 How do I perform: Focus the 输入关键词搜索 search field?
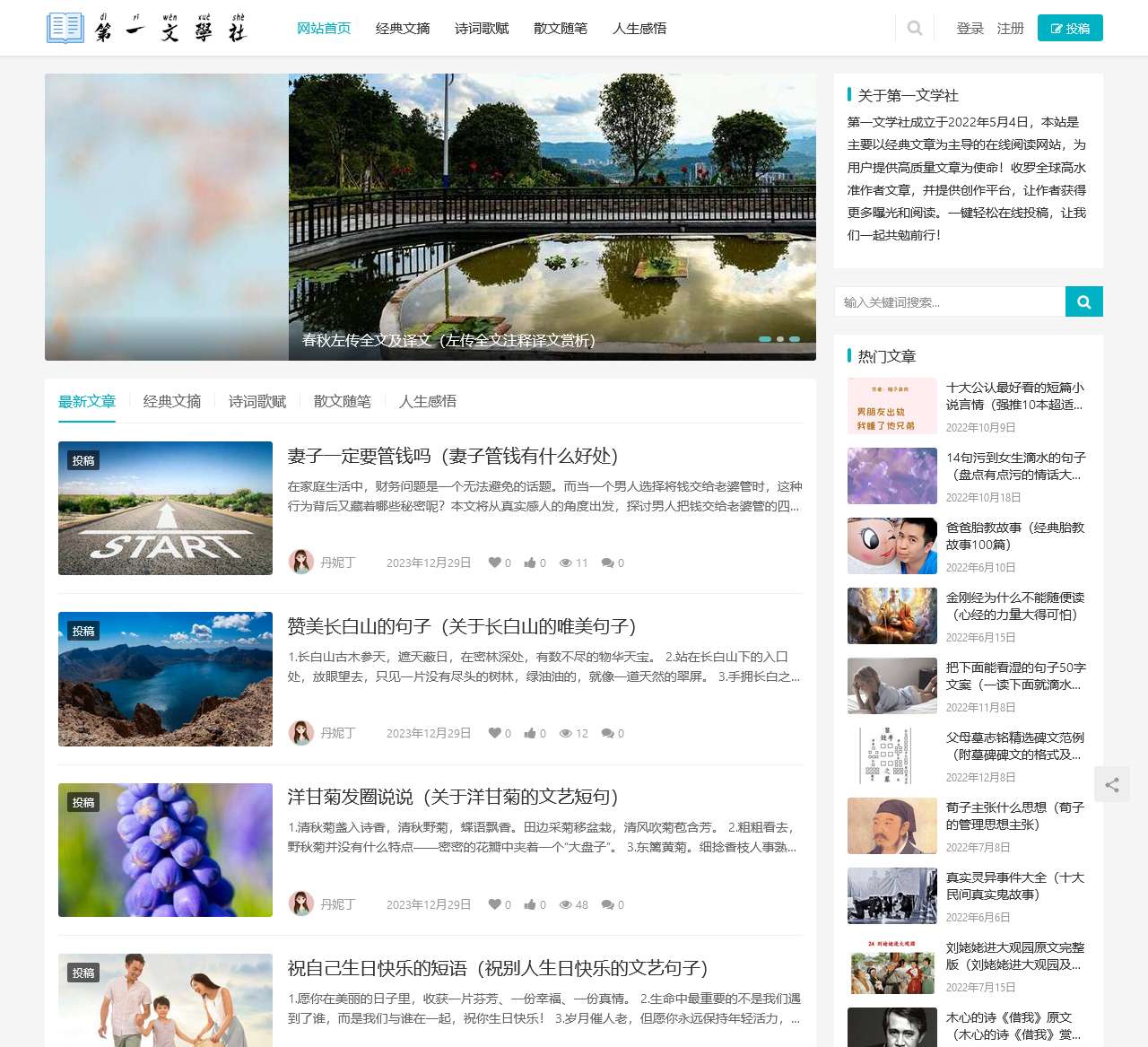coord(950,302)
